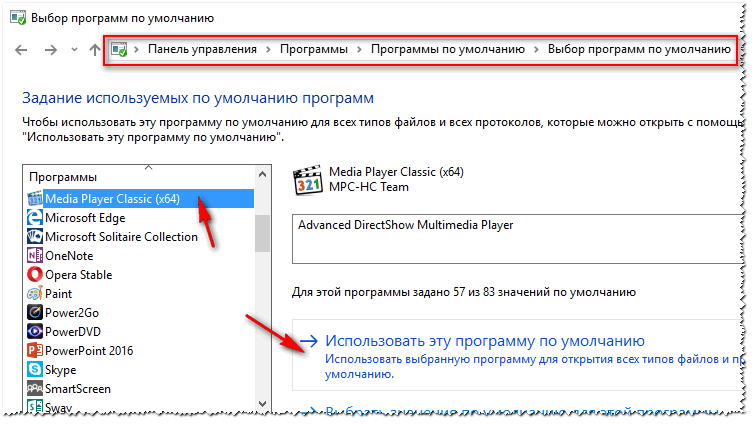
Task: Click the Opera Stable red icon
Action: click(35, 274)
